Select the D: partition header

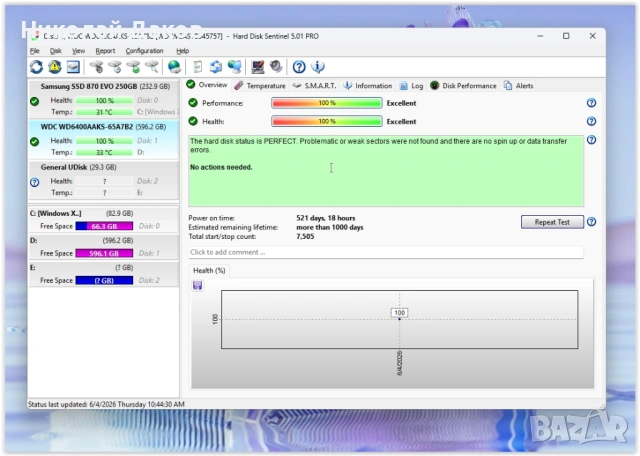click(x=104, y=247)
